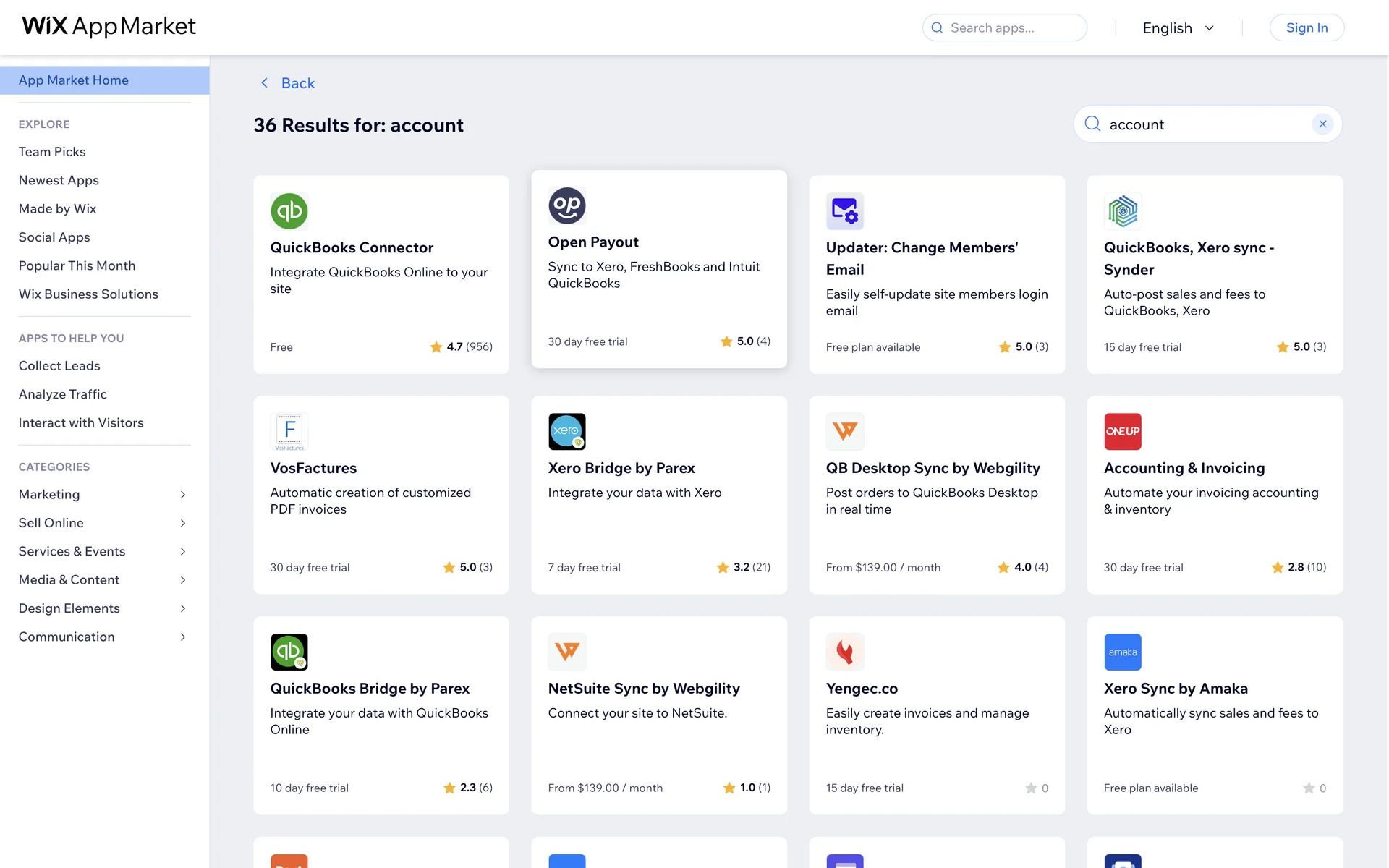Open Team Picks in sidebar
This screenshot has height=868, width=1389.
coord(52,152)
